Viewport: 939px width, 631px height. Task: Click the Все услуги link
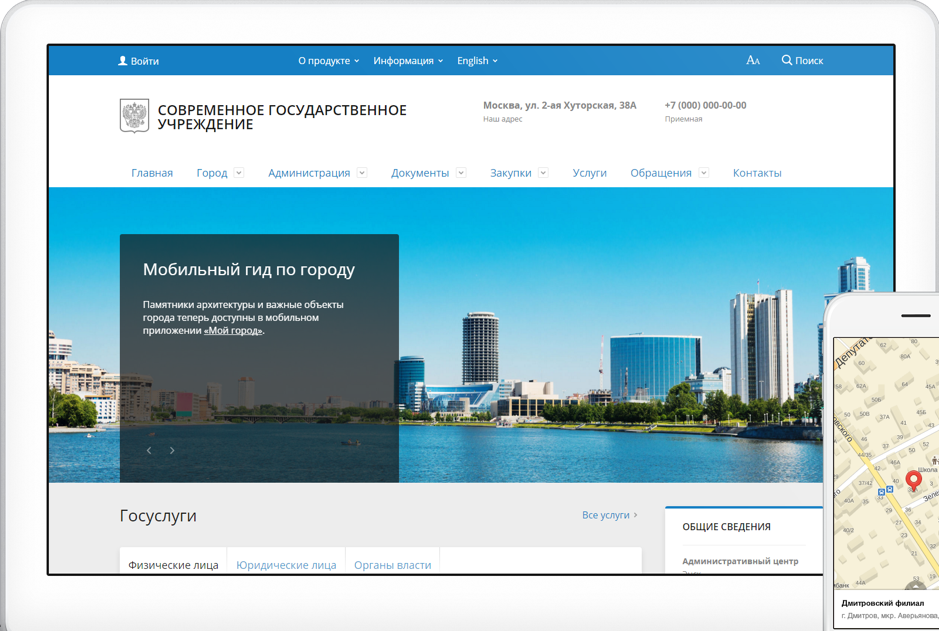tap(609, 515)
